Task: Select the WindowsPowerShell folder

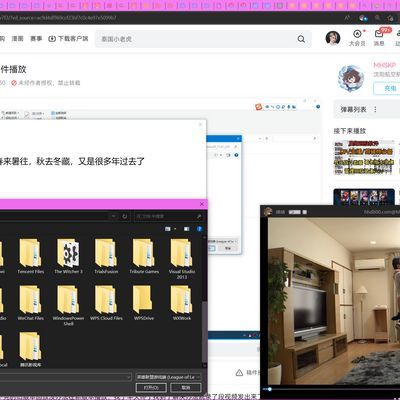Action: 68,305
